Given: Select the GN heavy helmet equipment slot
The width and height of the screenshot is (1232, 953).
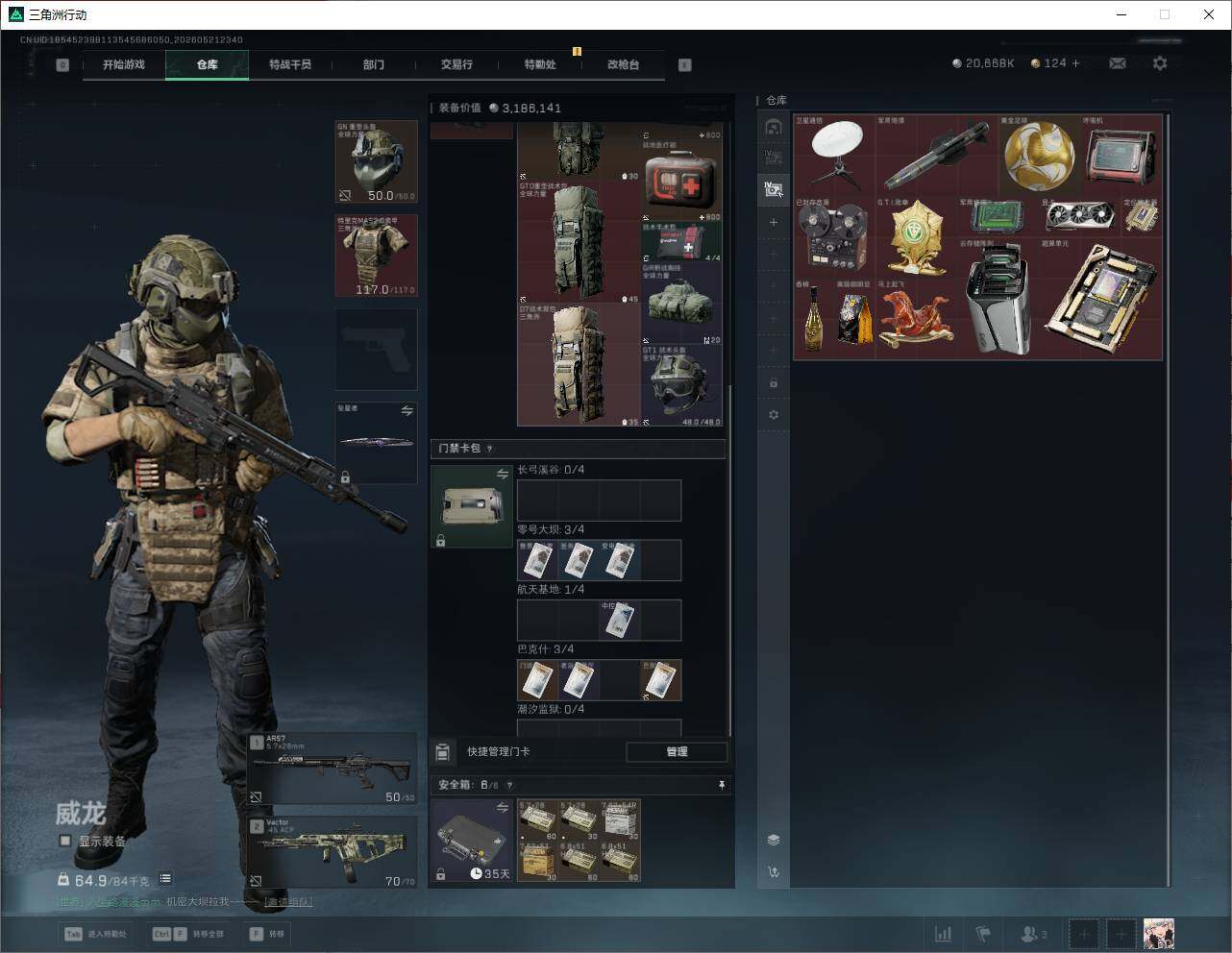Looking at the screenshot, I should [x=376, y=161].
